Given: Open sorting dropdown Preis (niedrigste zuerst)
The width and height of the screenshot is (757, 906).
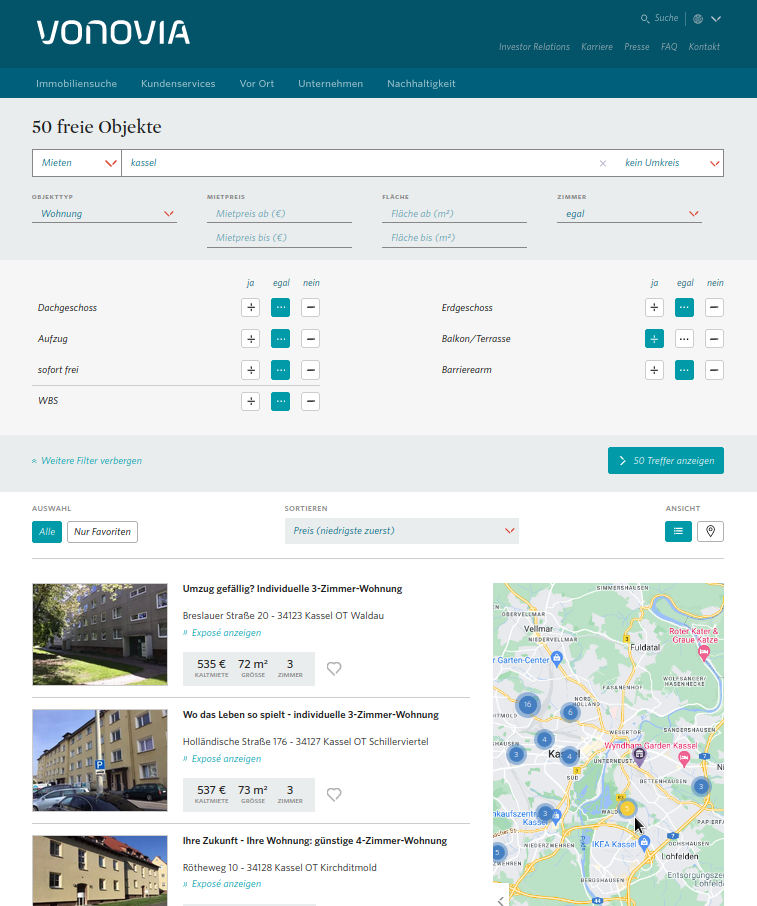Looking at the screenshot, I should pos(401,531).
